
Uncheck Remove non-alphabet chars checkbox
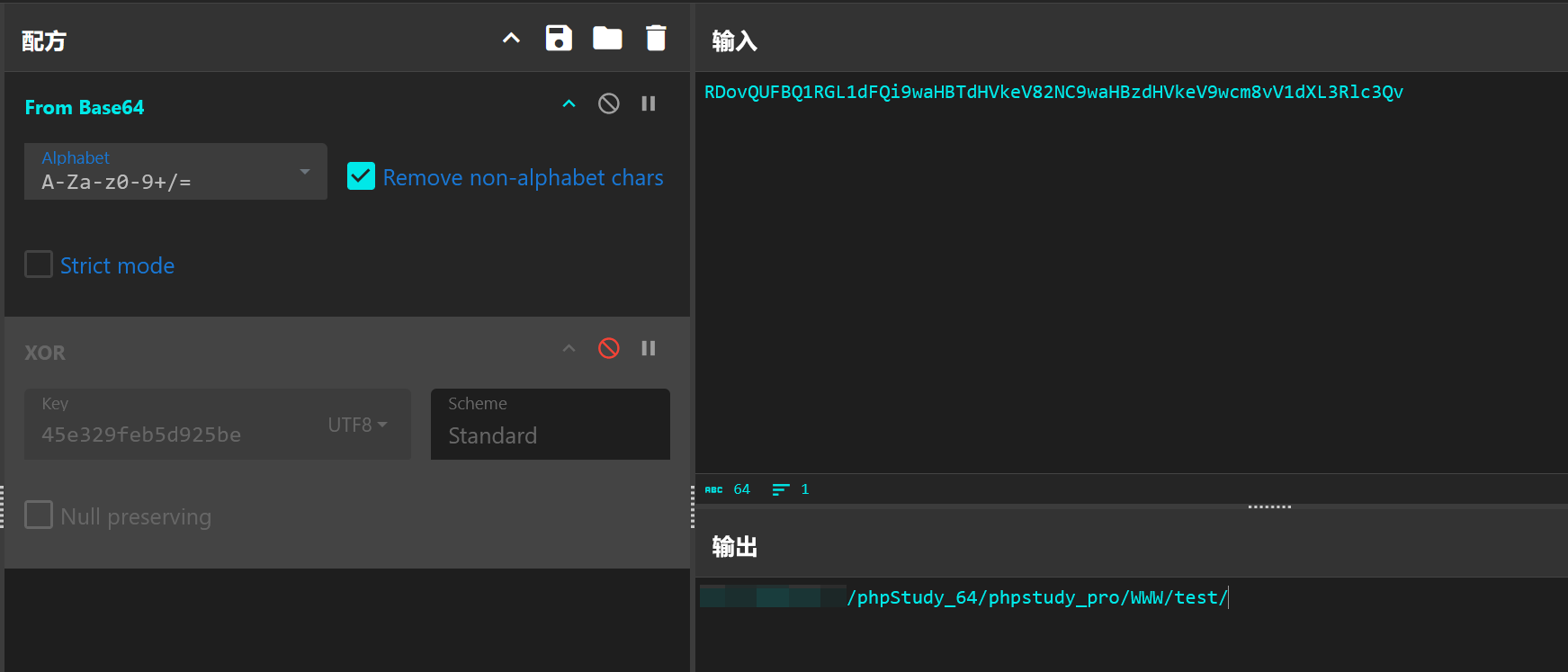coord(362,176)
